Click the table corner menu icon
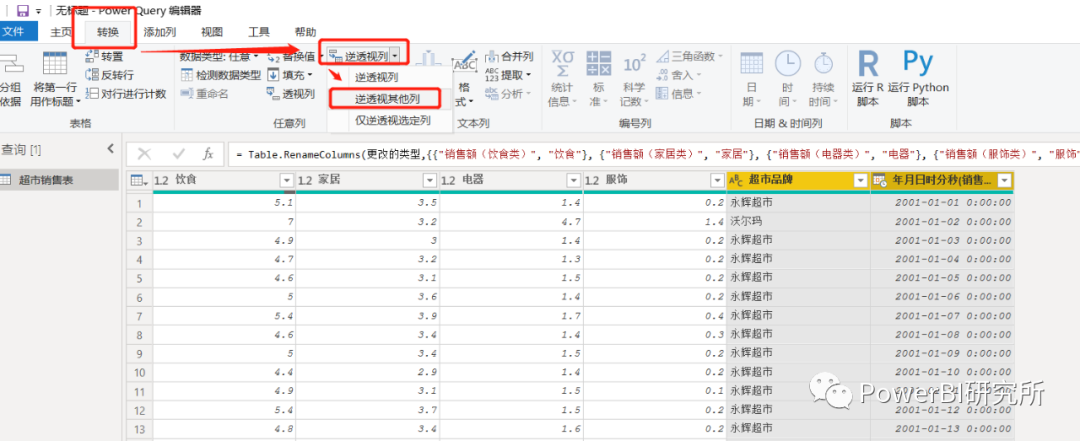Image resolution: width=1080 pixels, height=441 pixels. coord(139,181)
